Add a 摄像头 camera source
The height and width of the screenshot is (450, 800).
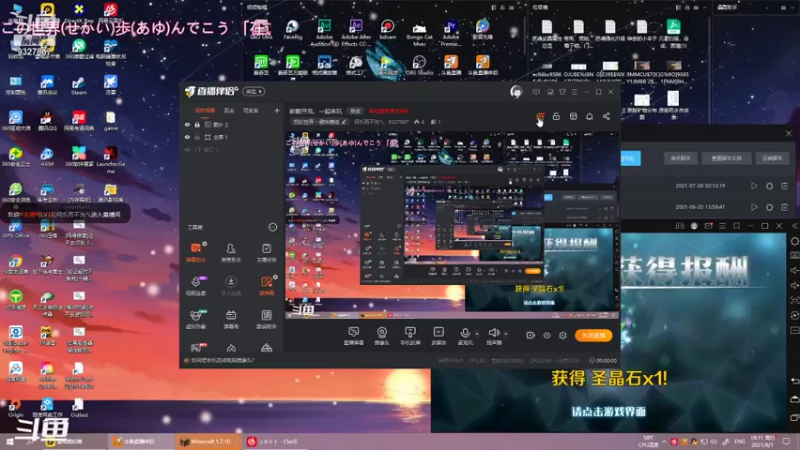pyautogui.click(x=382, y=336)
